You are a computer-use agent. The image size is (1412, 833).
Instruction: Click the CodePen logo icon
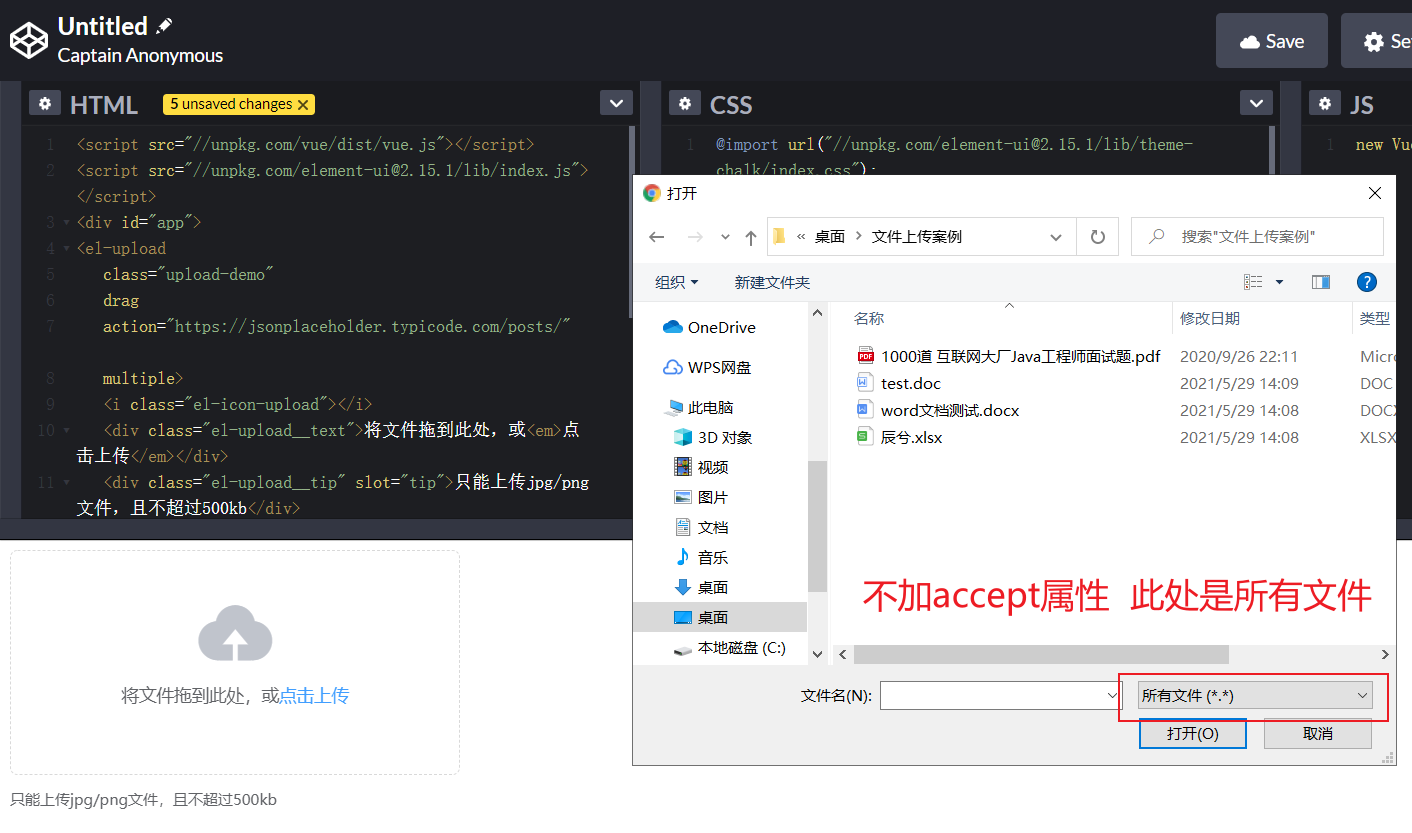point(29,40)
